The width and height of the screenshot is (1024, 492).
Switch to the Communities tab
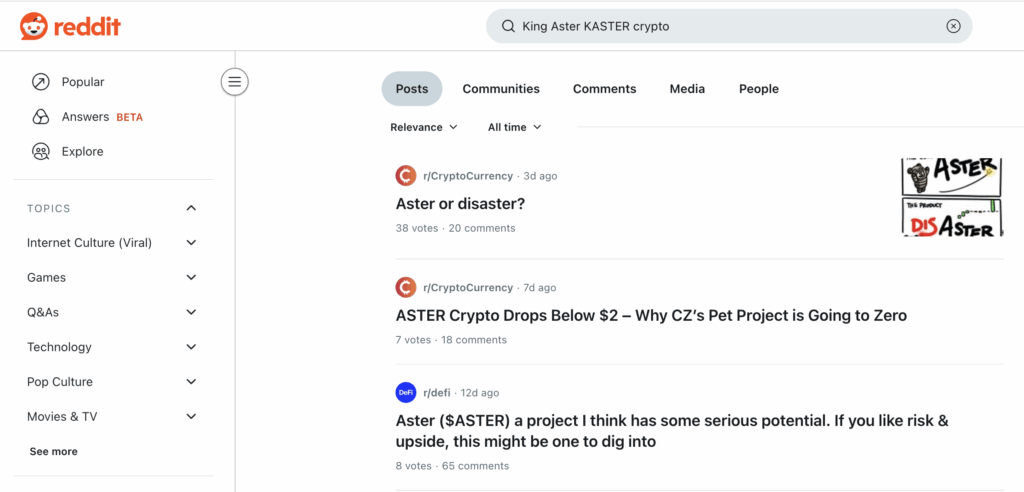click(x=501, y=89)
